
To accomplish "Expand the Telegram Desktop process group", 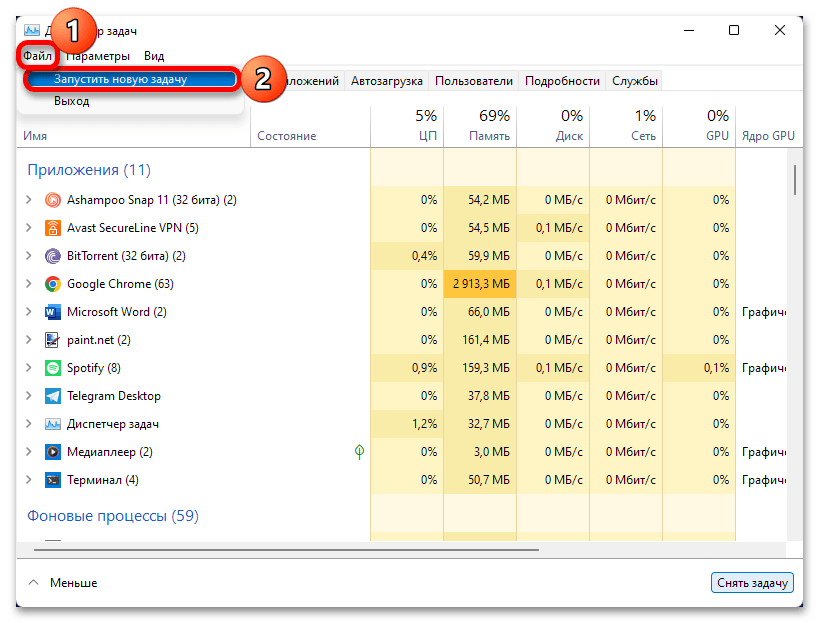I will click(29, 395).
